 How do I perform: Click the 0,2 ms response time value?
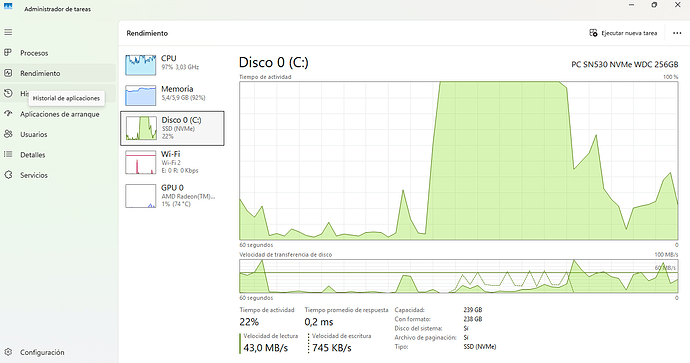(319, 322)
